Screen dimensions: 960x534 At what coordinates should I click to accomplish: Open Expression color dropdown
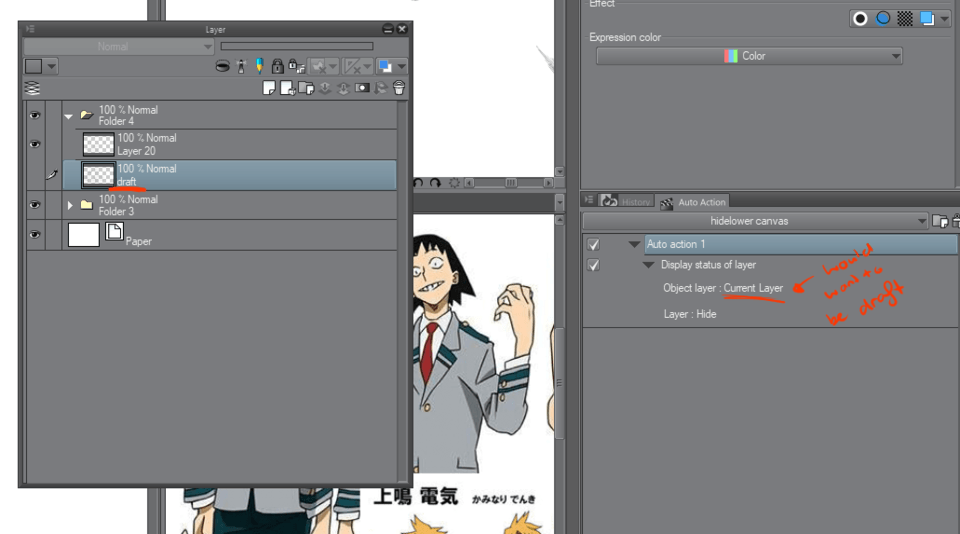[749, 56]
